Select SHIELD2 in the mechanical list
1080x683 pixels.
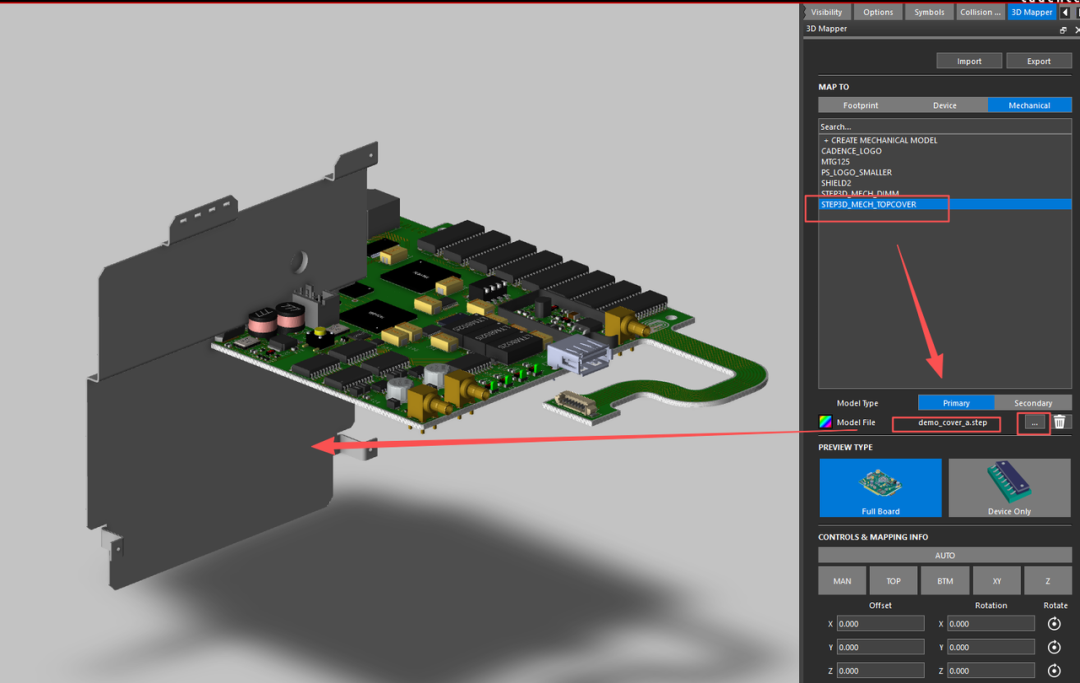coord(836,183)
